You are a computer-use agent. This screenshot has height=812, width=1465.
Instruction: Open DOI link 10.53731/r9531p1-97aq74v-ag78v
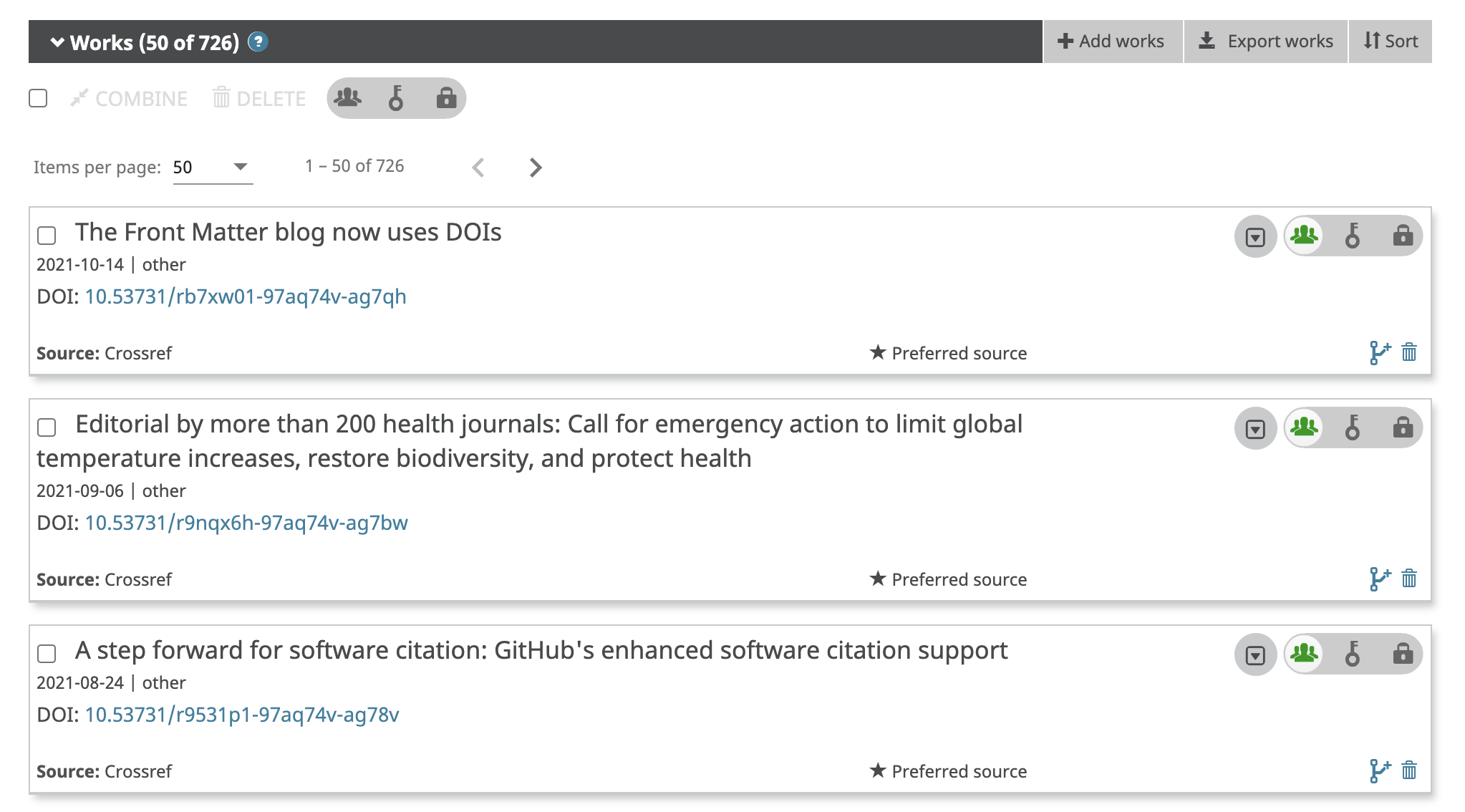click(242, 715)
